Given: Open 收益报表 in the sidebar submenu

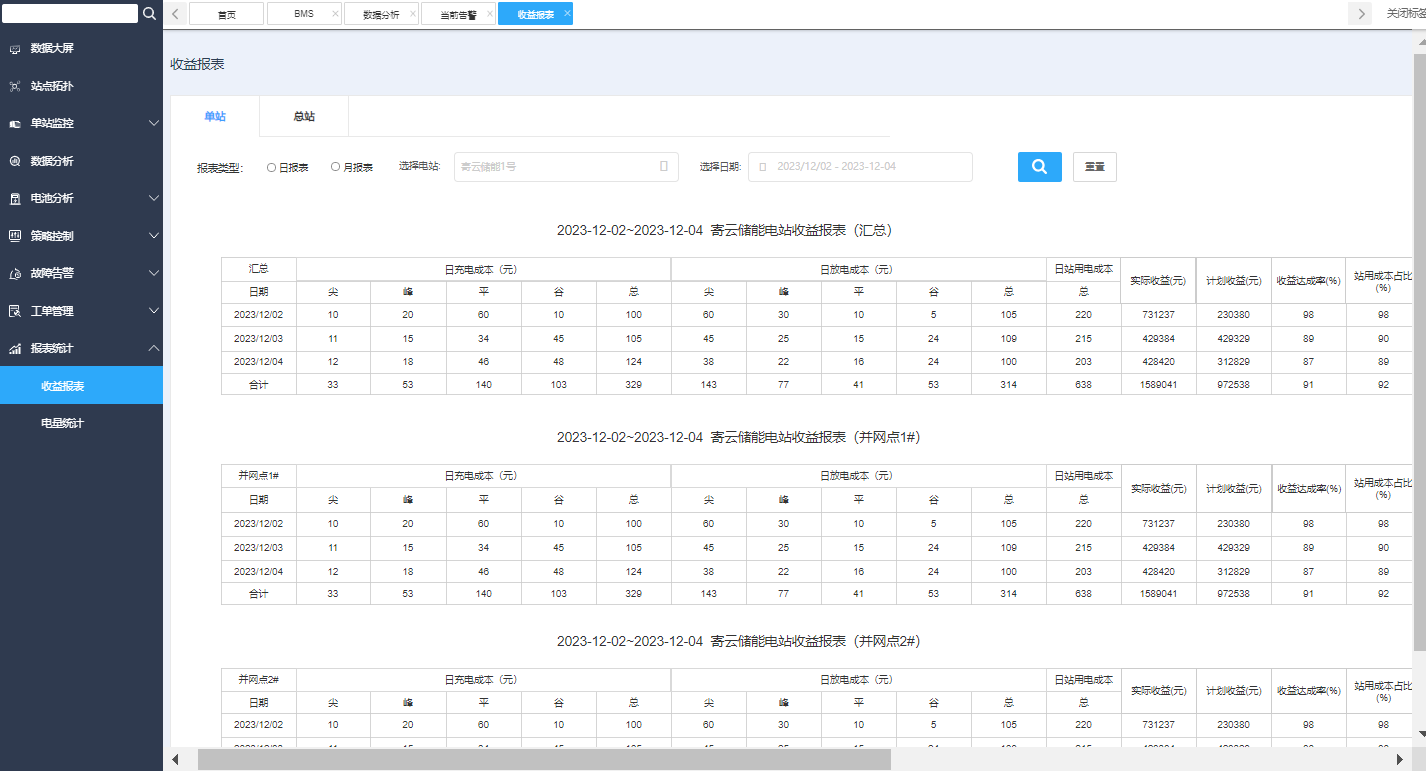Looking at the screenshot, I should pyautogui.click(x=81, y=386).
